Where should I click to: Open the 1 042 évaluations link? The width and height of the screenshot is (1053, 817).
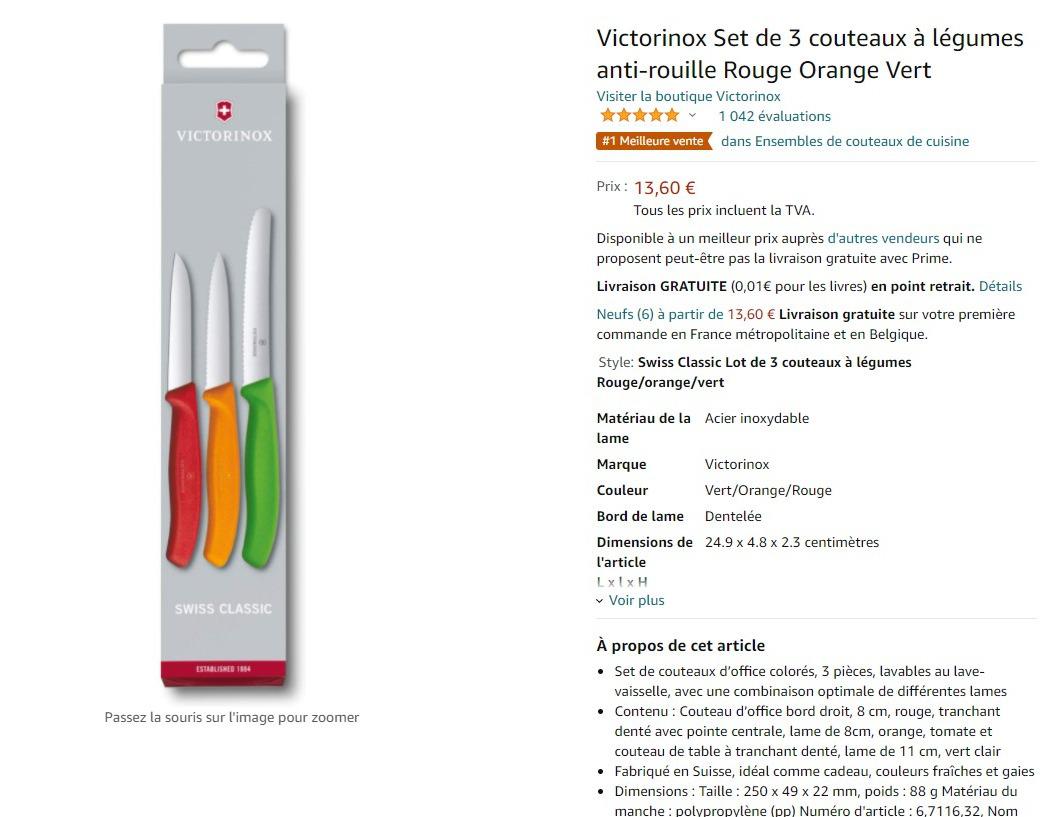click(774, 116)
